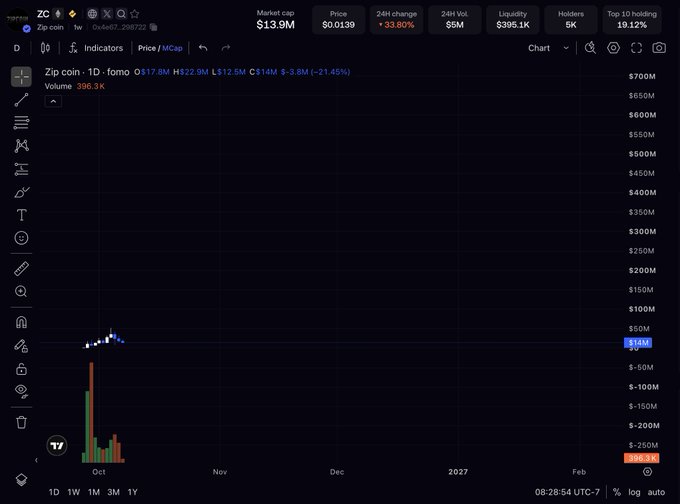Image resolution: width=680 pixels, height=504 pixels.
Task: Open the 08:28:54 UTC-7 timezone menu
Action: 567,492
